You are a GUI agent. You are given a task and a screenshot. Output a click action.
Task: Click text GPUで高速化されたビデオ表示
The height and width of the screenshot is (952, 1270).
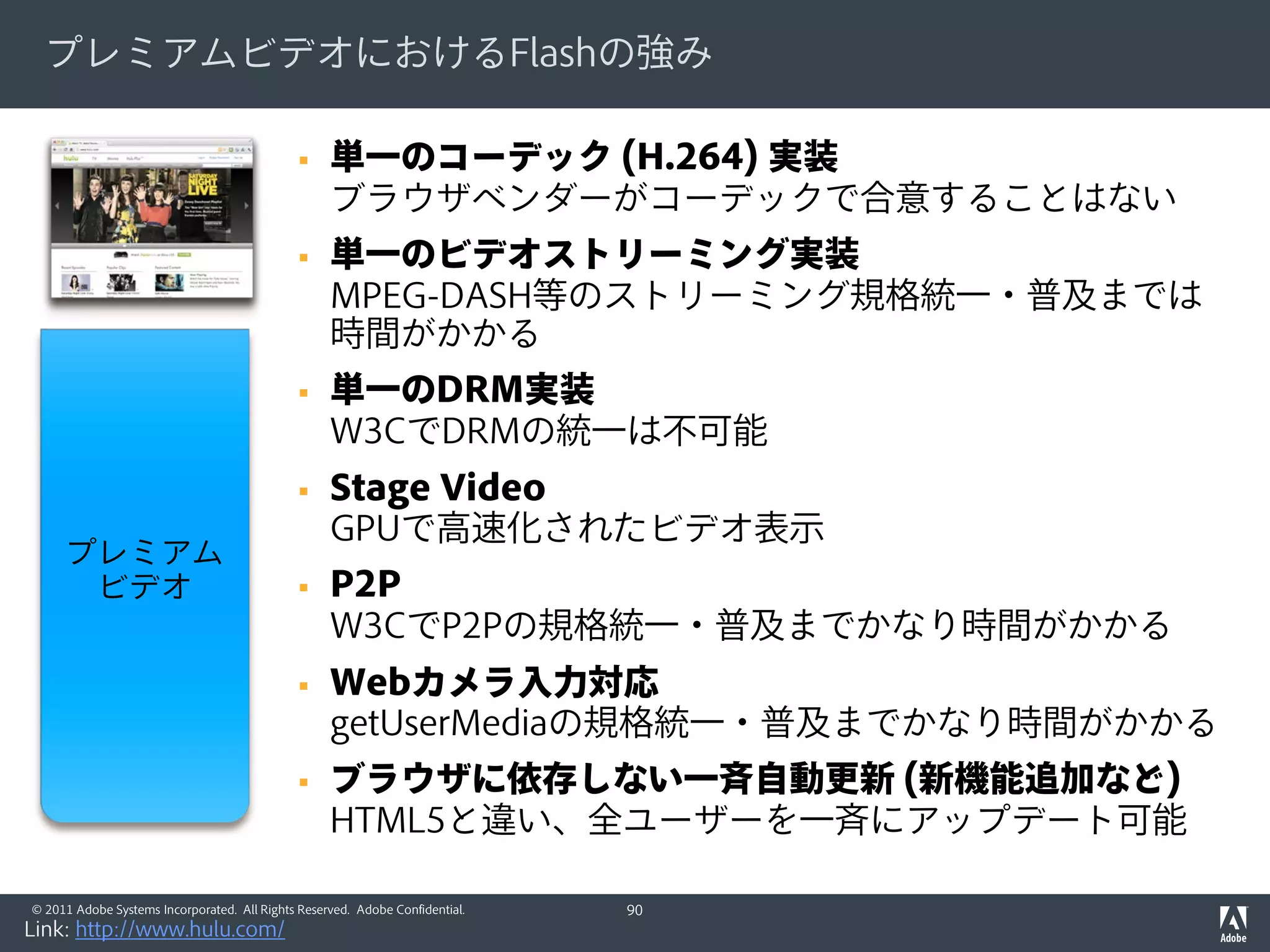pos(577,528)
